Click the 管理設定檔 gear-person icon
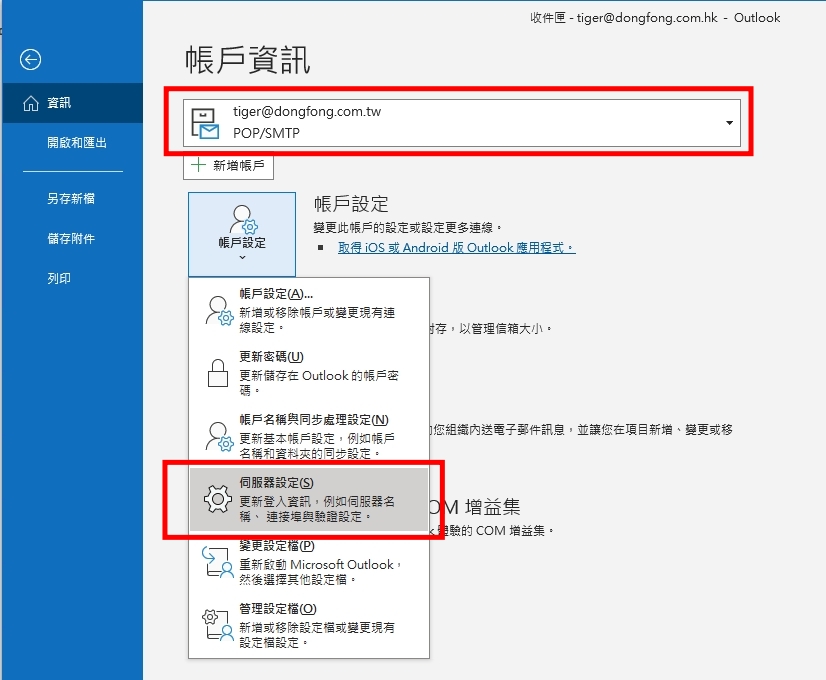Screen dimensions: 826x680 coord(217,625)
